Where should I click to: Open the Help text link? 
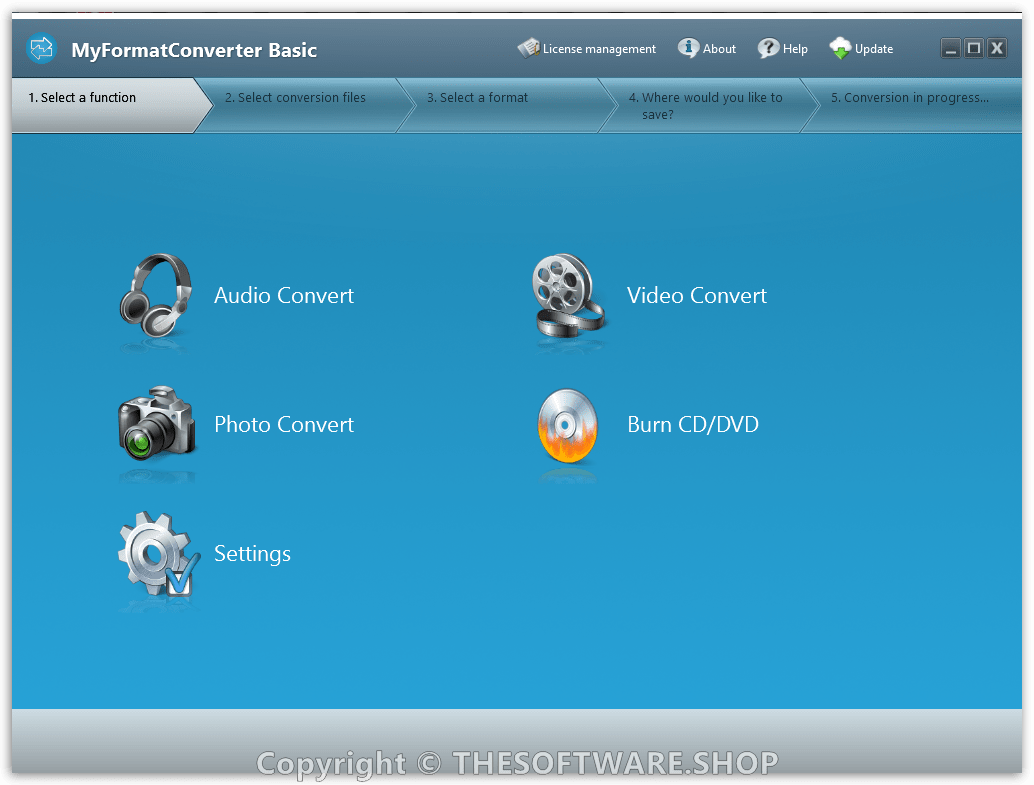(x=795, y=49)
